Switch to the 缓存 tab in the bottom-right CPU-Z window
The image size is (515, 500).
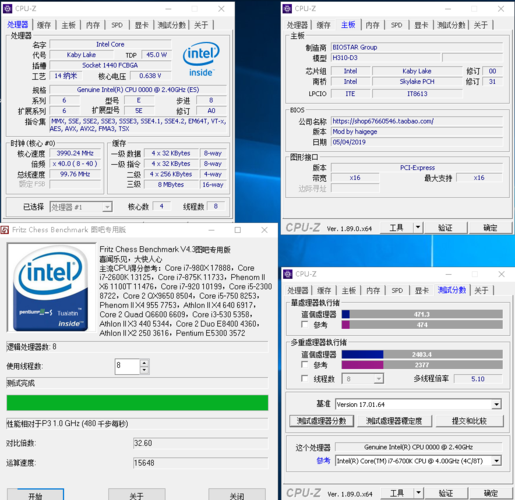coord(324,290)
